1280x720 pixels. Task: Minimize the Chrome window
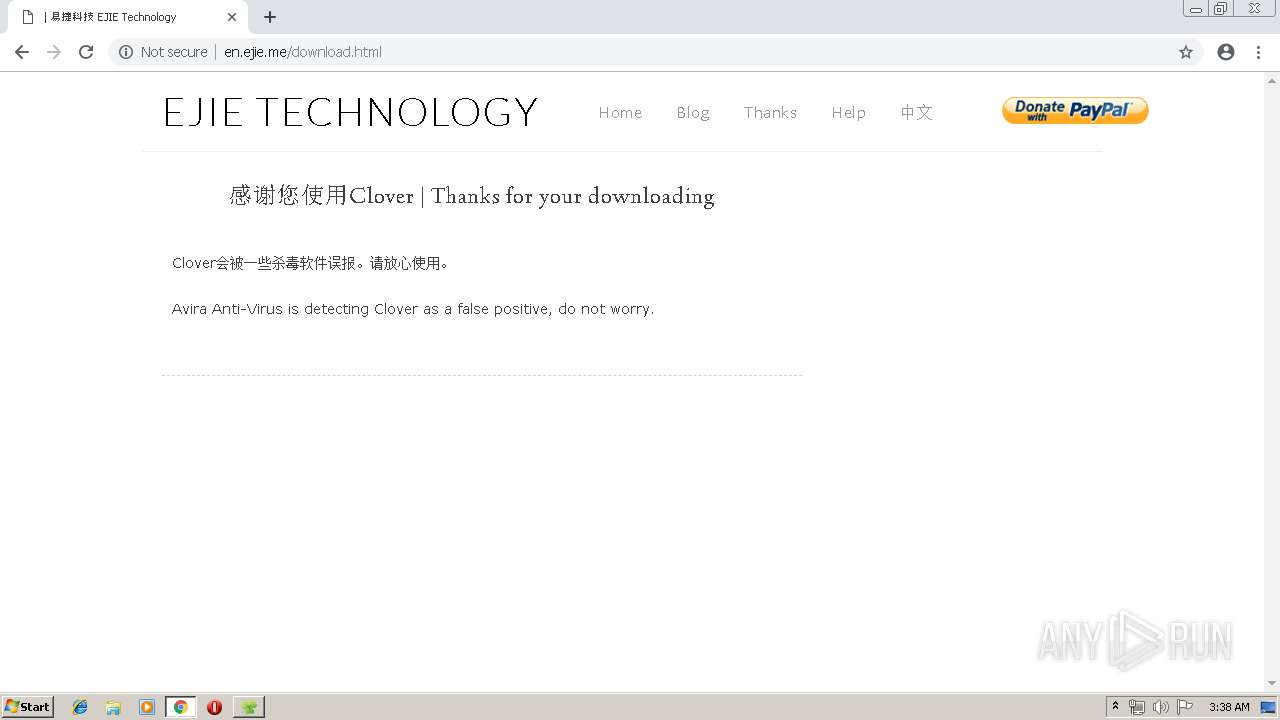(1196, 9)
